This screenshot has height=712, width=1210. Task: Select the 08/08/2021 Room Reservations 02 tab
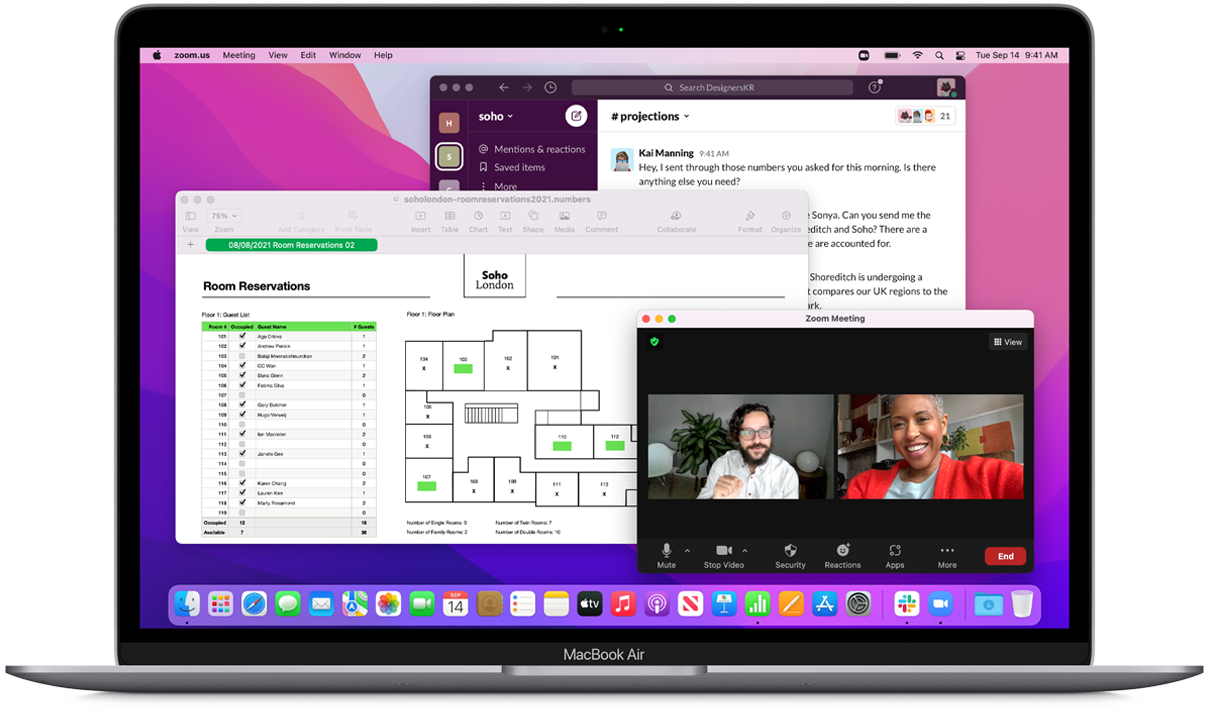pos(291,244)
